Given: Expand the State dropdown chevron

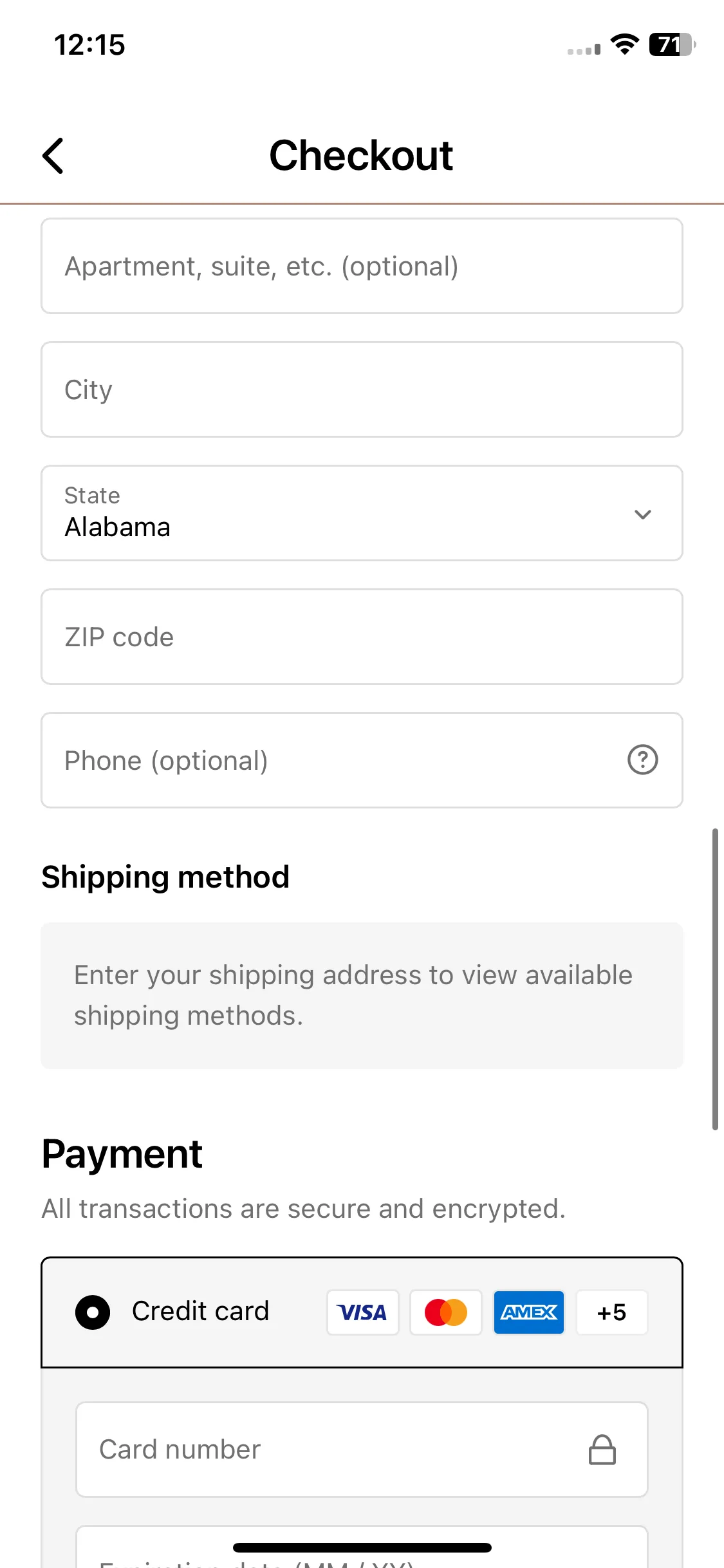Looking at the screenshot, I should coord(642,514).
